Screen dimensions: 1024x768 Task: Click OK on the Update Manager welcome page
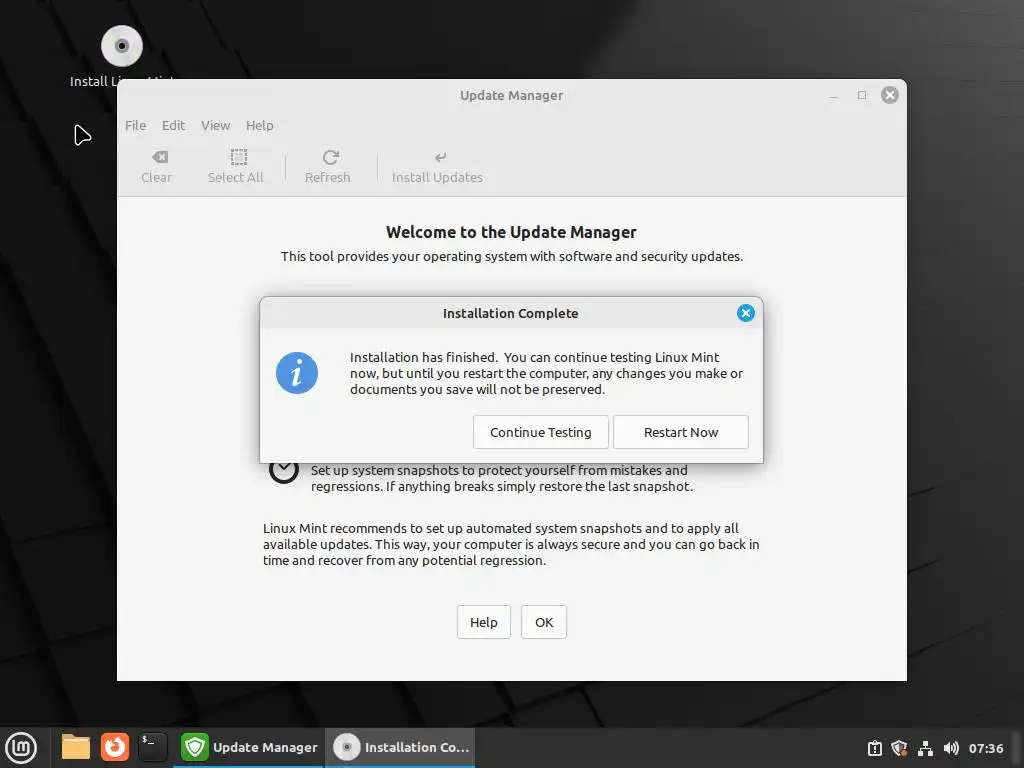[543, 622]
